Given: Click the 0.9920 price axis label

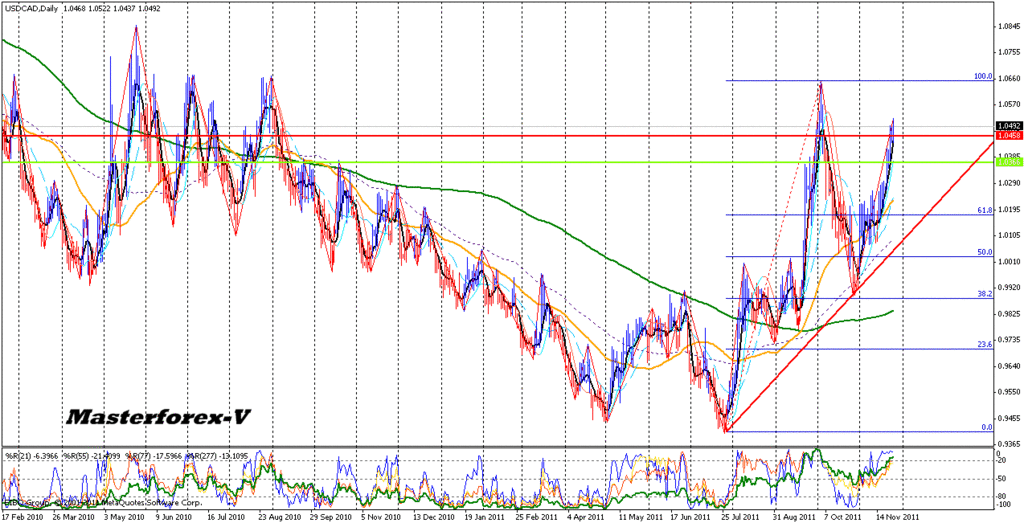Looking at the screenshot, I should pos(1009,287).
